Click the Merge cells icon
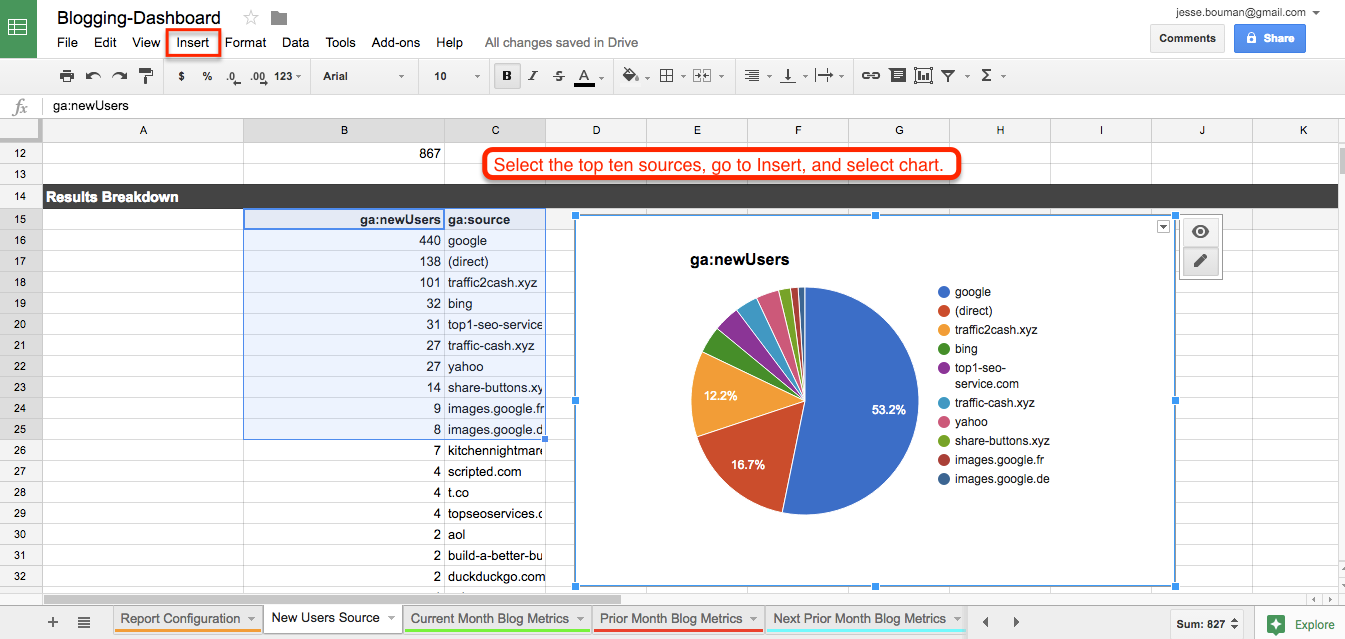1345x639 pixels. [701, 76]
